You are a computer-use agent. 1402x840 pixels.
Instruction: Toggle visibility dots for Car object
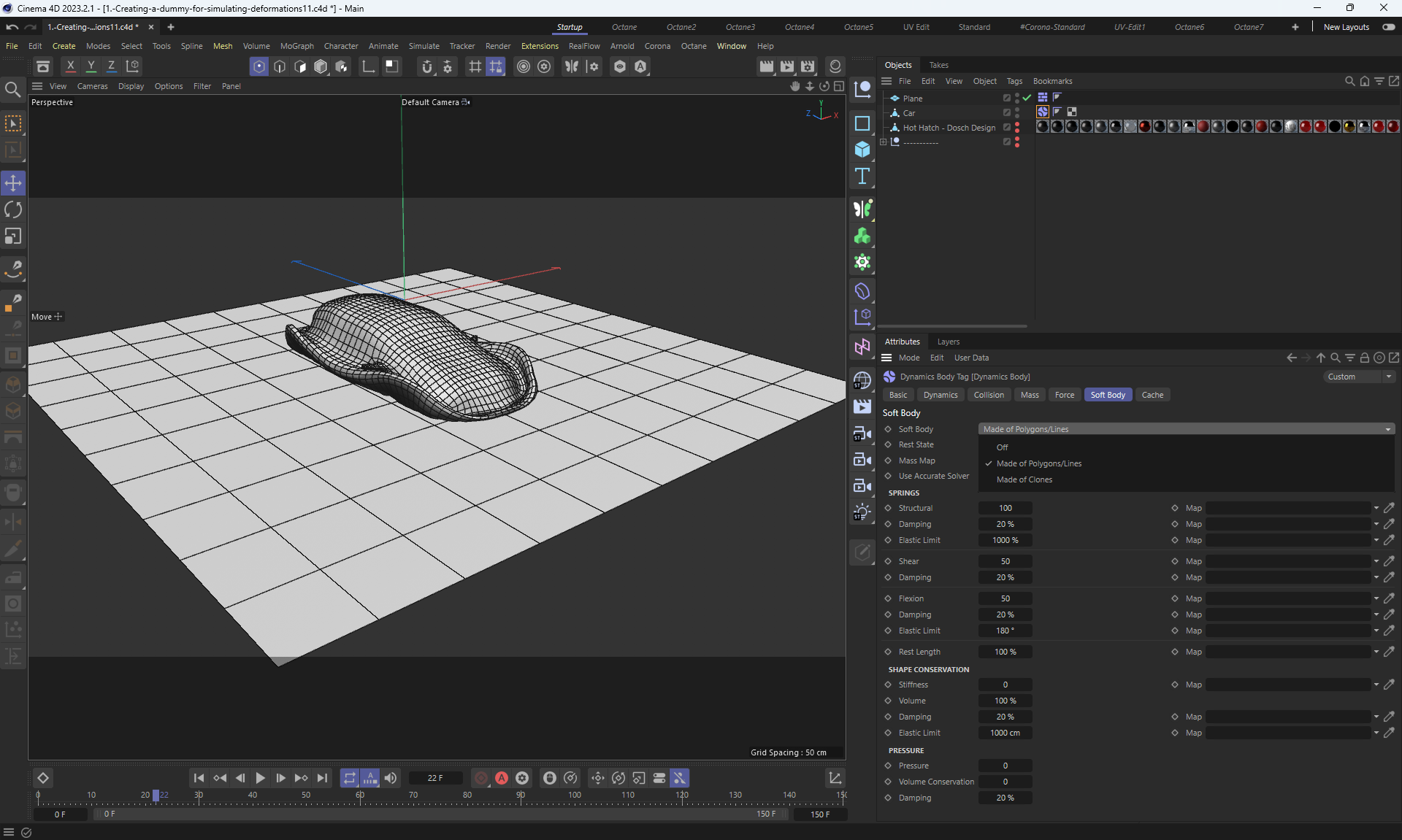point(1017,112)
